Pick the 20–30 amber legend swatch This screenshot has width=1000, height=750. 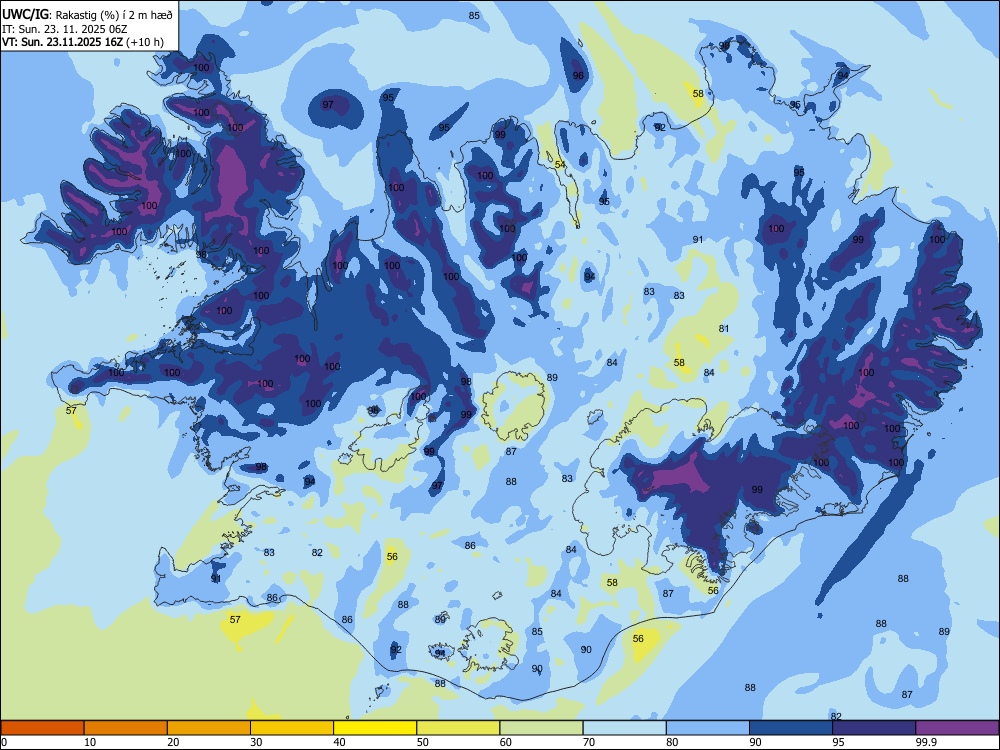tap(209, 728)
